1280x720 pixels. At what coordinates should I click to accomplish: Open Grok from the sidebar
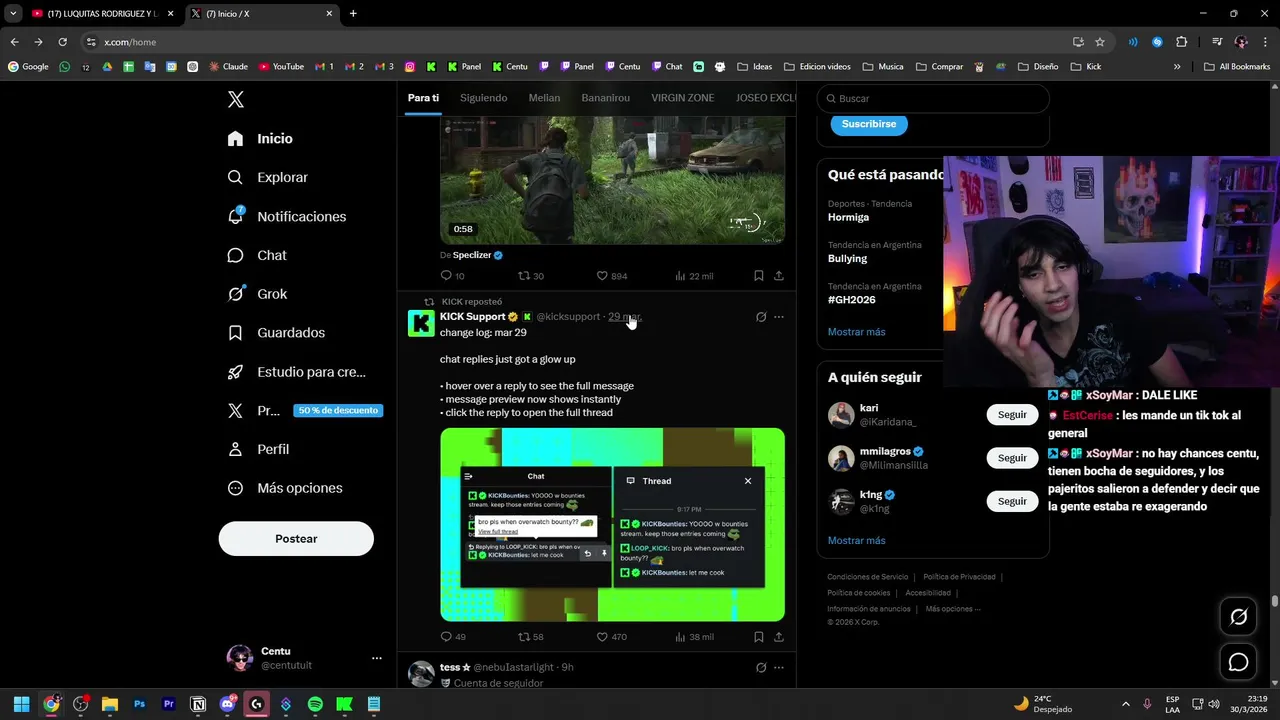coord(257,294)
